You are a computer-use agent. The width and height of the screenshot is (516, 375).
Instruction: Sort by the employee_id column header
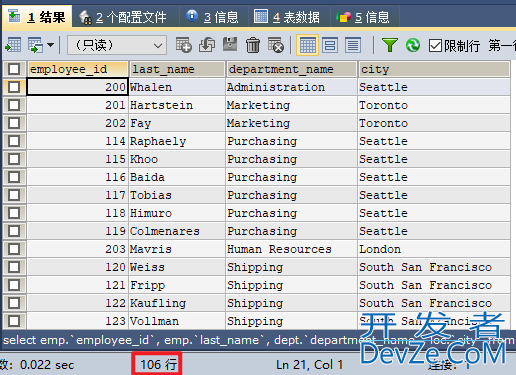pyautogui.click(x=77, y=69)
